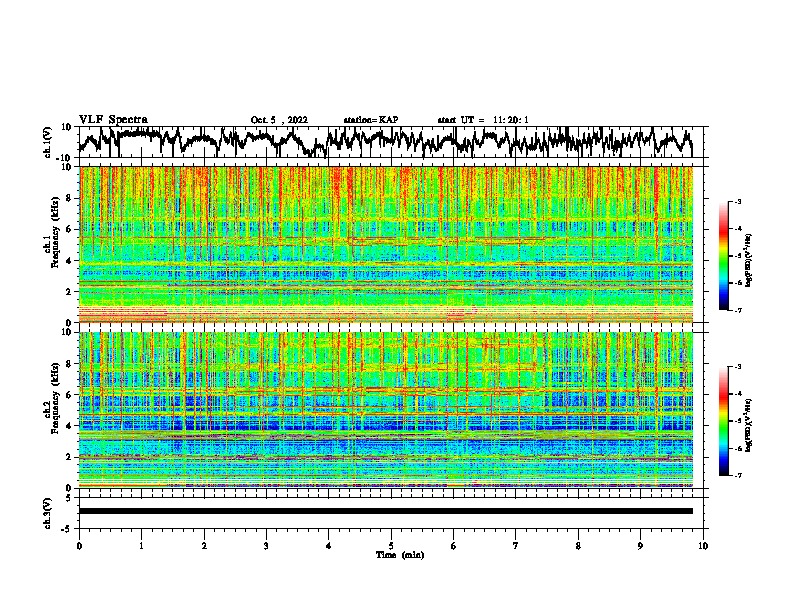Click the date text 'Oct. 5 , 2022'

[279, 120]
